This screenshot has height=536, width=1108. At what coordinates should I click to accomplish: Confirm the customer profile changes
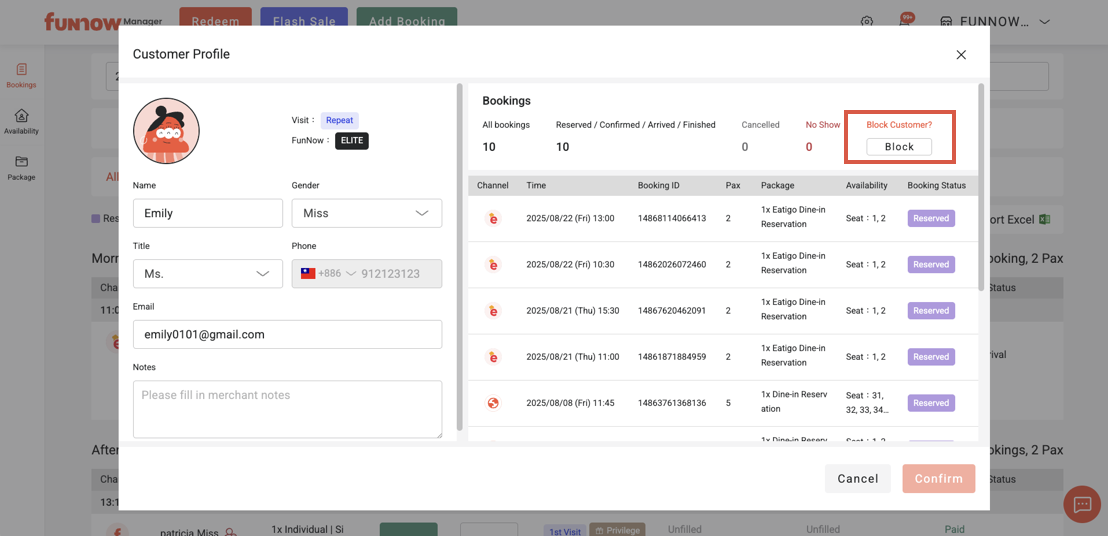[x=938, y=479]
